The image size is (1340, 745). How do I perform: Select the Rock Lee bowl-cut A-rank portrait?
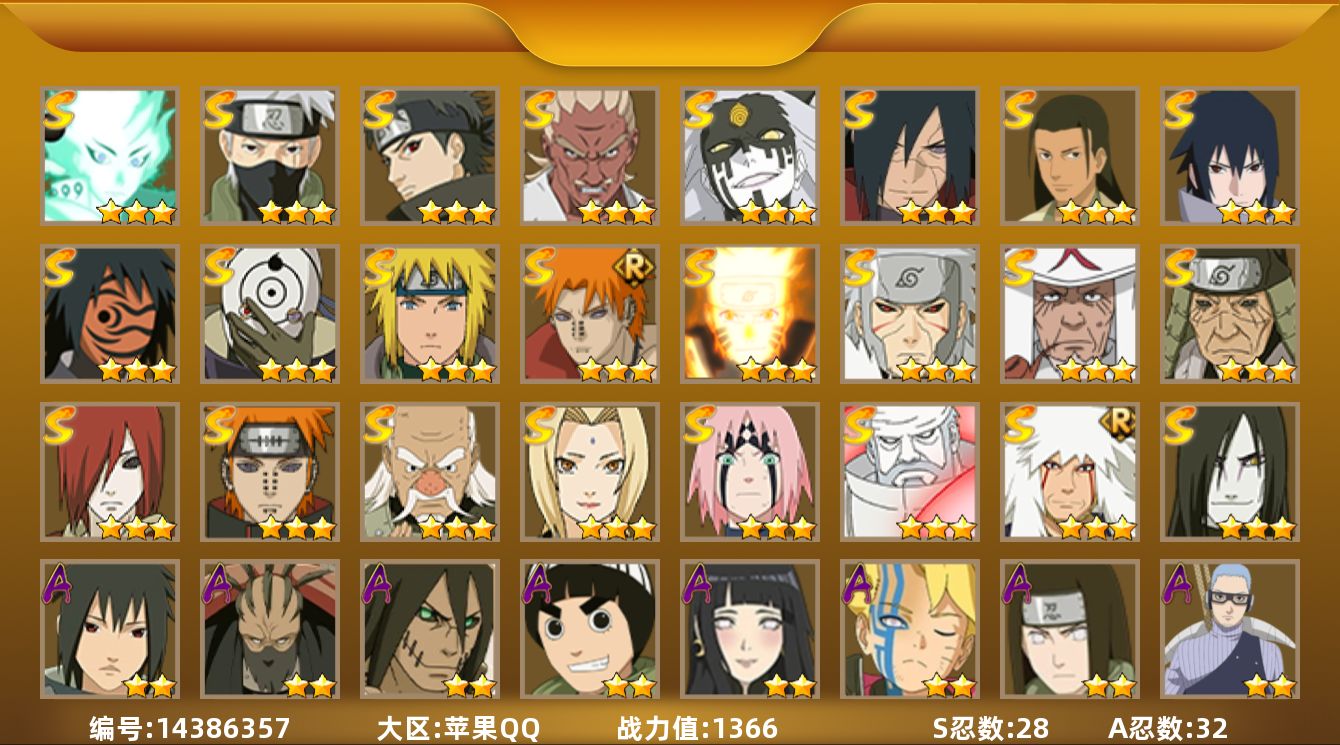click(x=590, y=629)
